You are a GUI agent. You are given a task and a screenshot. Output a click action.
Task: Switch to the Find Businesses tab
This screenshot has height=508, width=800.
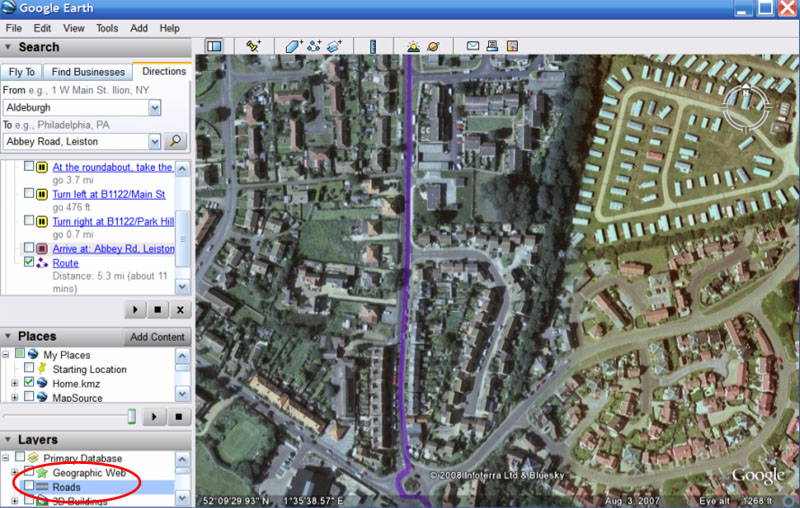pos(88,72)
